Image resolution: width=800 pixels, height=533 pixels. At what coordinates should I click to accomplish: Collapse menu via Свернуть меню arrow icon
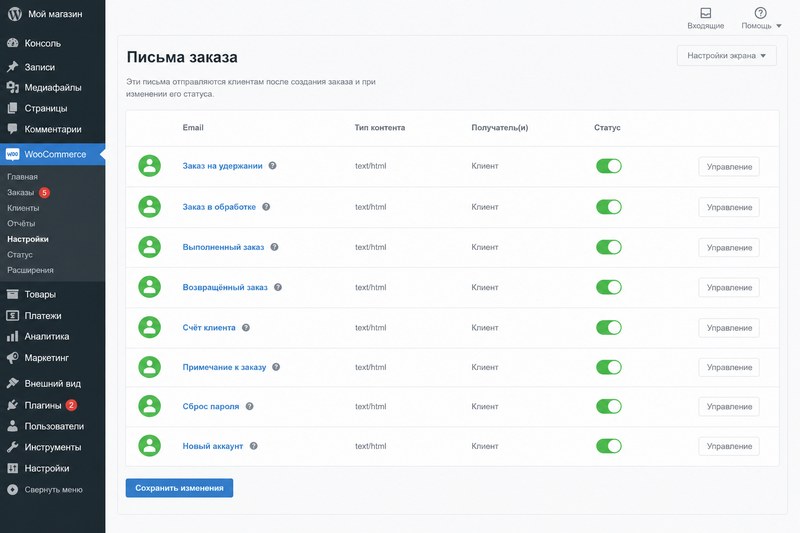13,489
